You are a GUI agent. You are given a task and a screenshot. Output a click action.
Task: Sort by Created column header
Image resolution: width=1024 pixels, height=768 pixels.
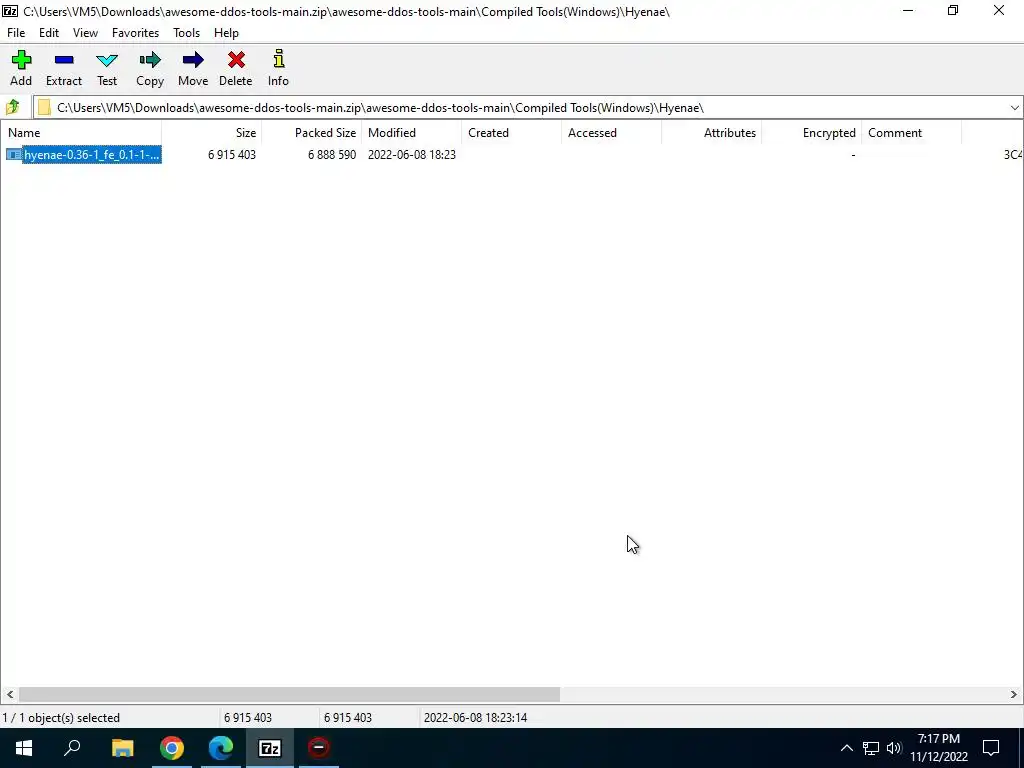point(511,133)
